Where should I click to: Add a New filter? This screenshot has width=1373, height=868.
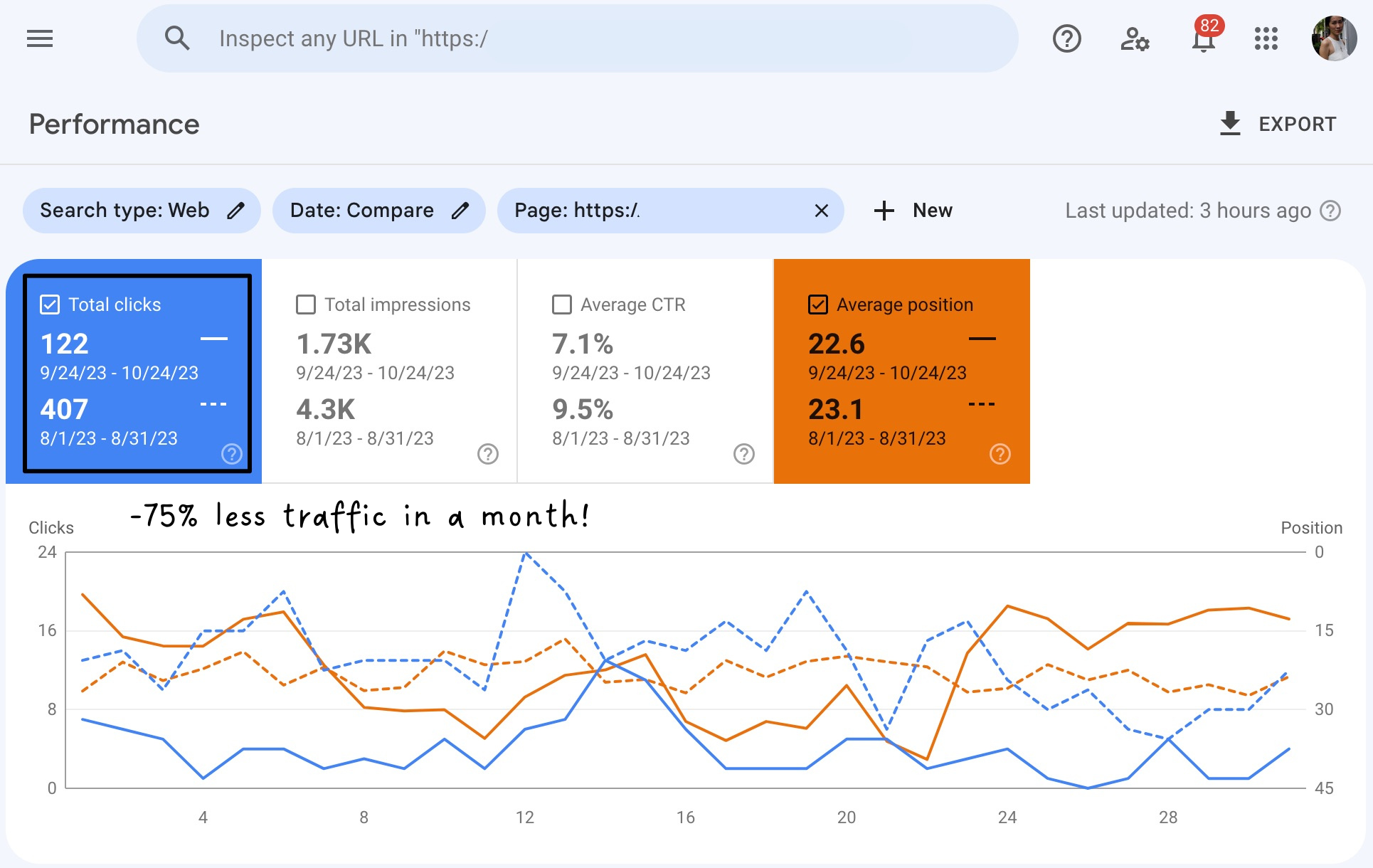pos(913,211)
